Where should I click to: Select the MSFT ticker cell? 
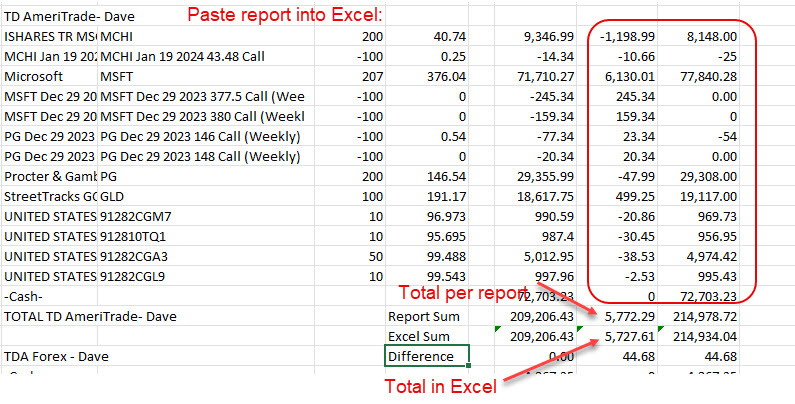click(206, 77)
